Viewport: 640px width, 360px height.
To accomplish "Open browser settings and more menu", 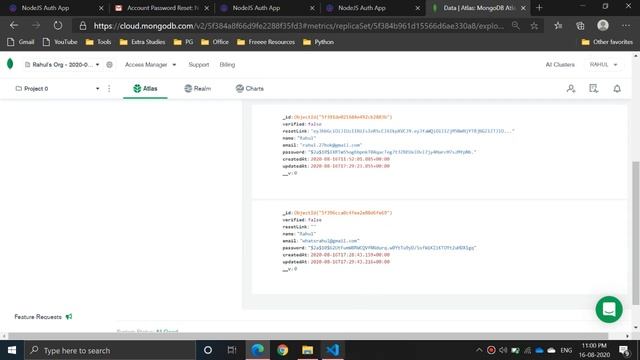I will tap(626, 26).
